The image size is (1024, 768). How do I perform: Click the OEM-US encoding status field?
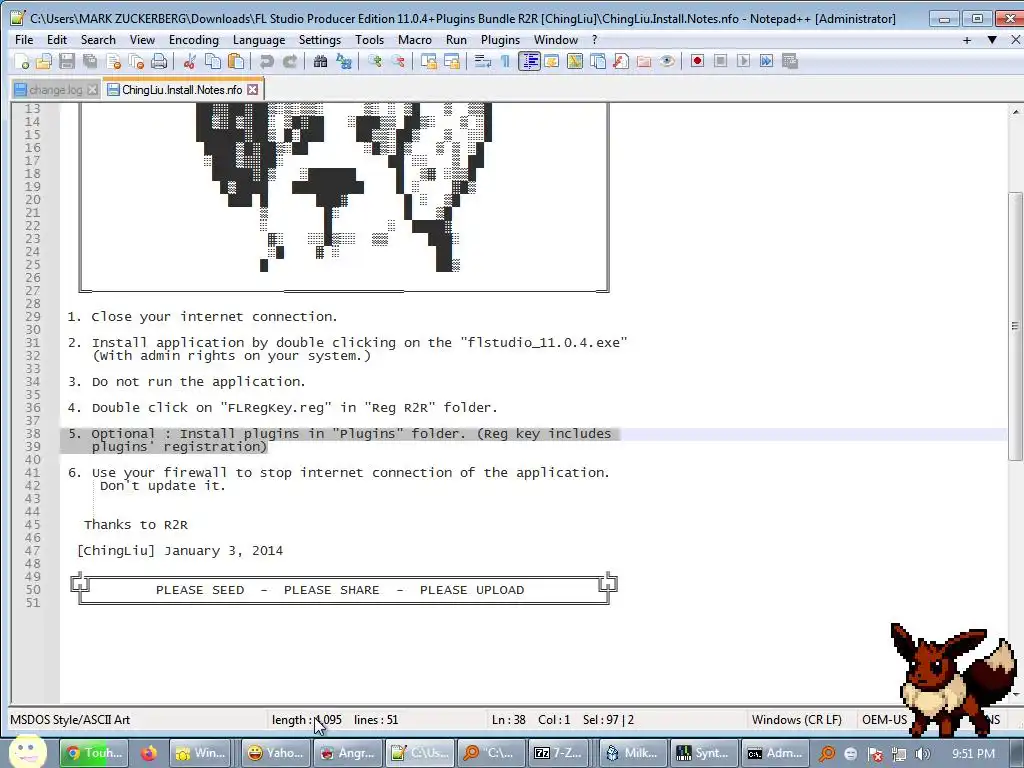pos(884,720)
